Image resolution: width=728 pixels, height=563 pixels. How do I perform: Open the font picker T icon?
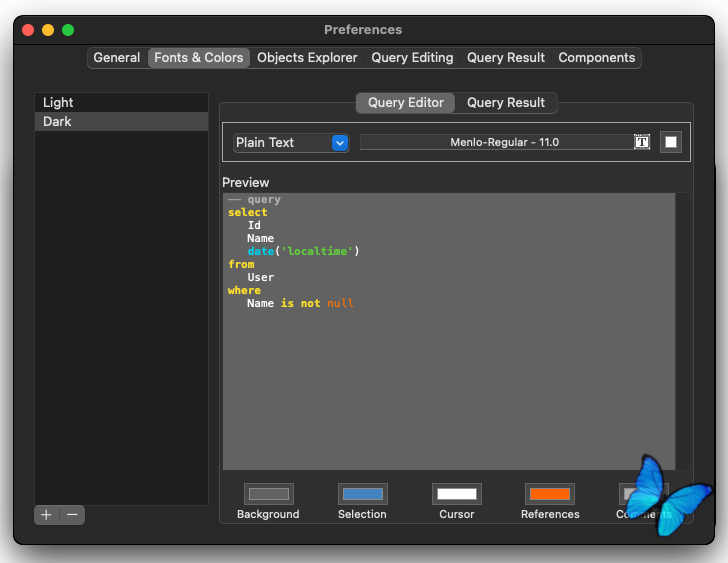coord(642,142)
